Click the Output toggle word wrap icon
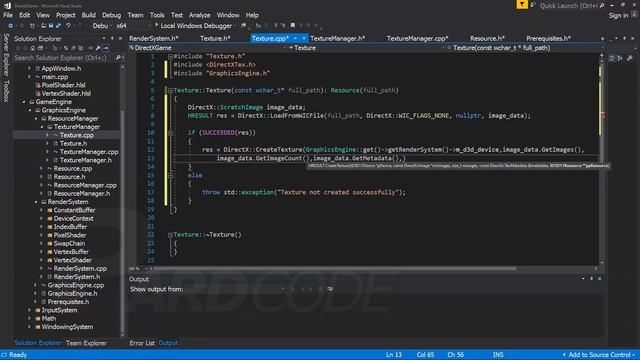This screenshot has width=640, height=360. tap(330, 289)
